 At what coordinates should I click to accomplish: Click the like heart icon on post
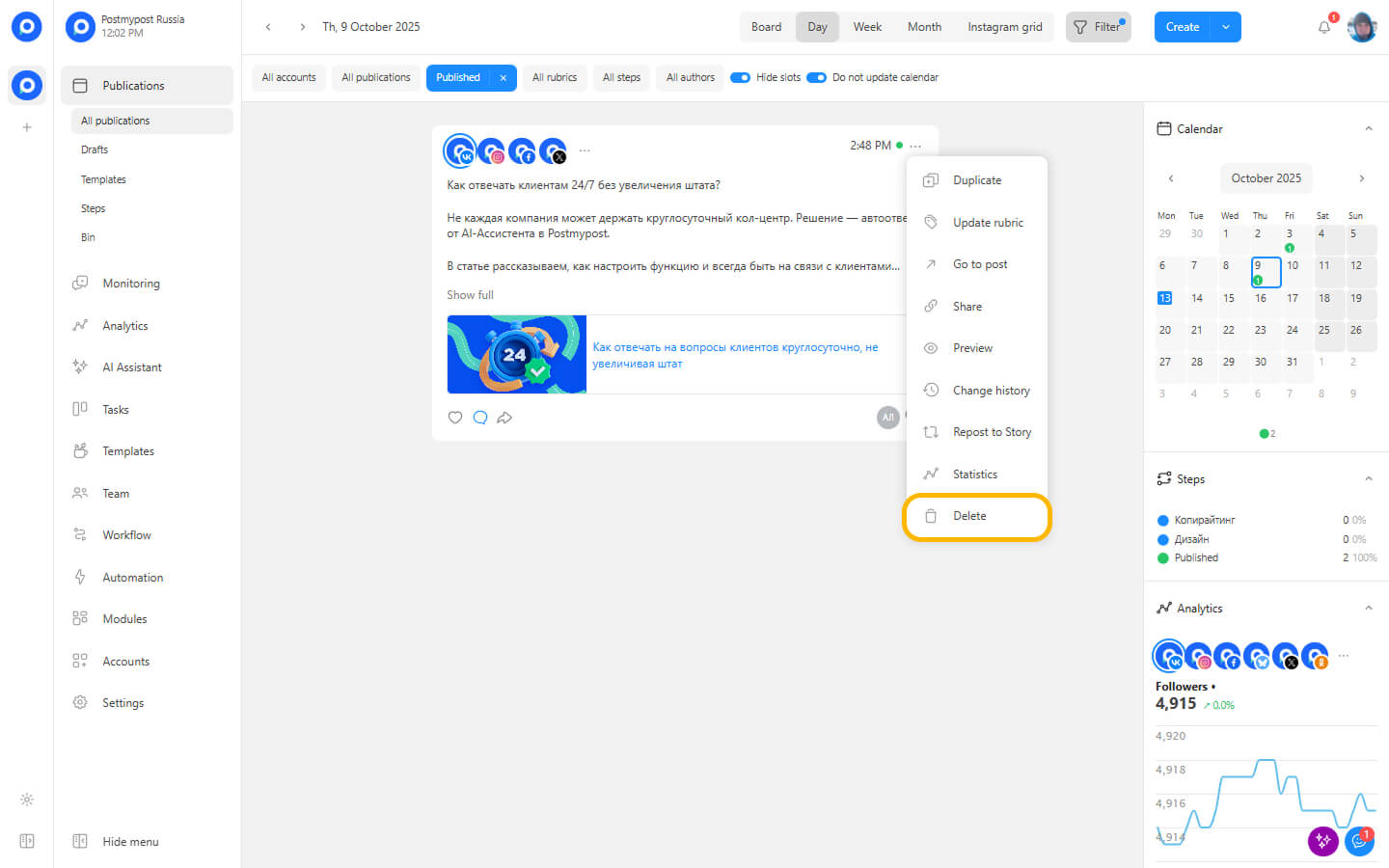pos(455,418)
